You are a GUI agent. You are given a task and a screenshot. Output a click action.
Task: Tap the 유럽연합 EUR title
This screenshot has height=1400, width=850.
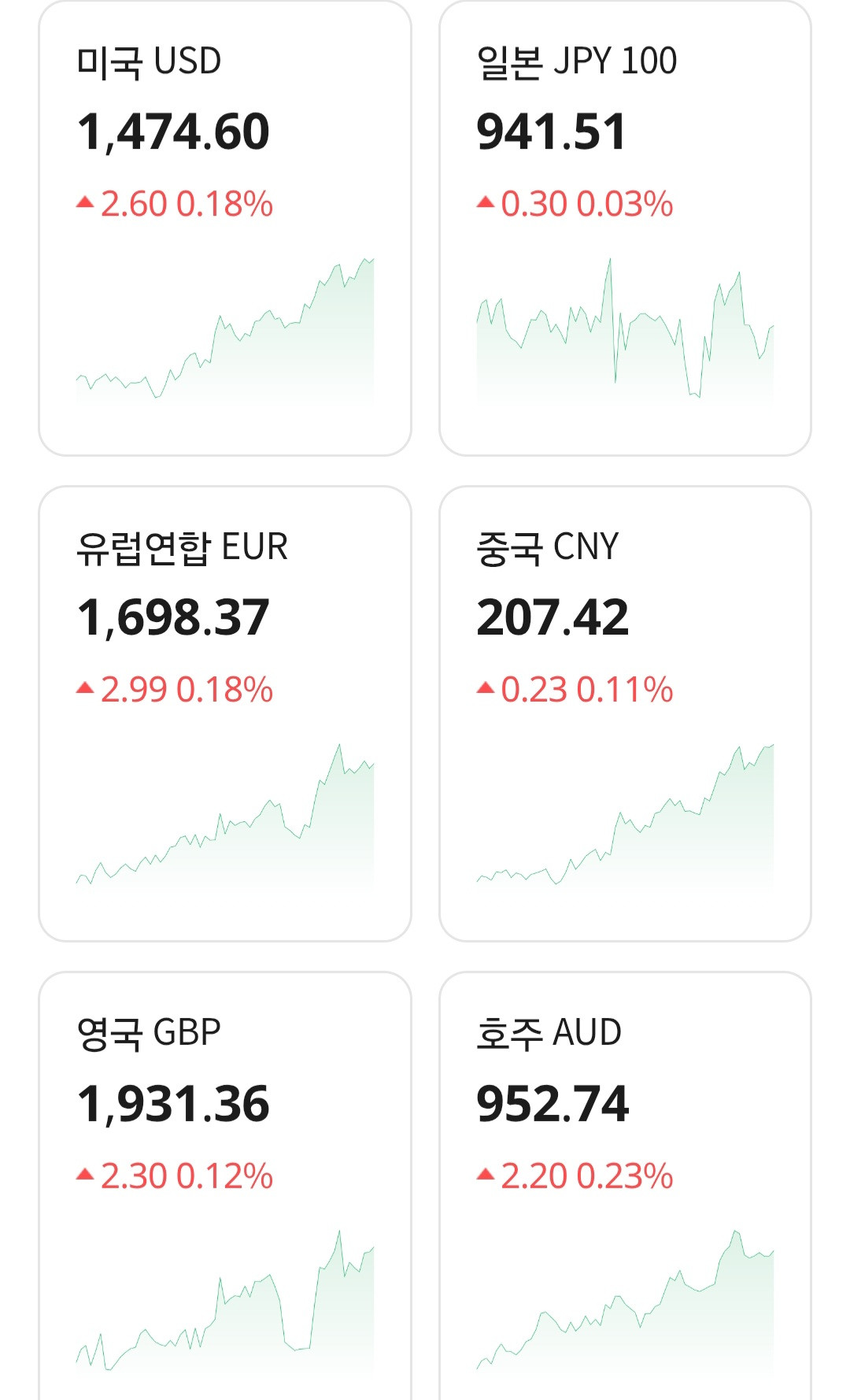182,547
